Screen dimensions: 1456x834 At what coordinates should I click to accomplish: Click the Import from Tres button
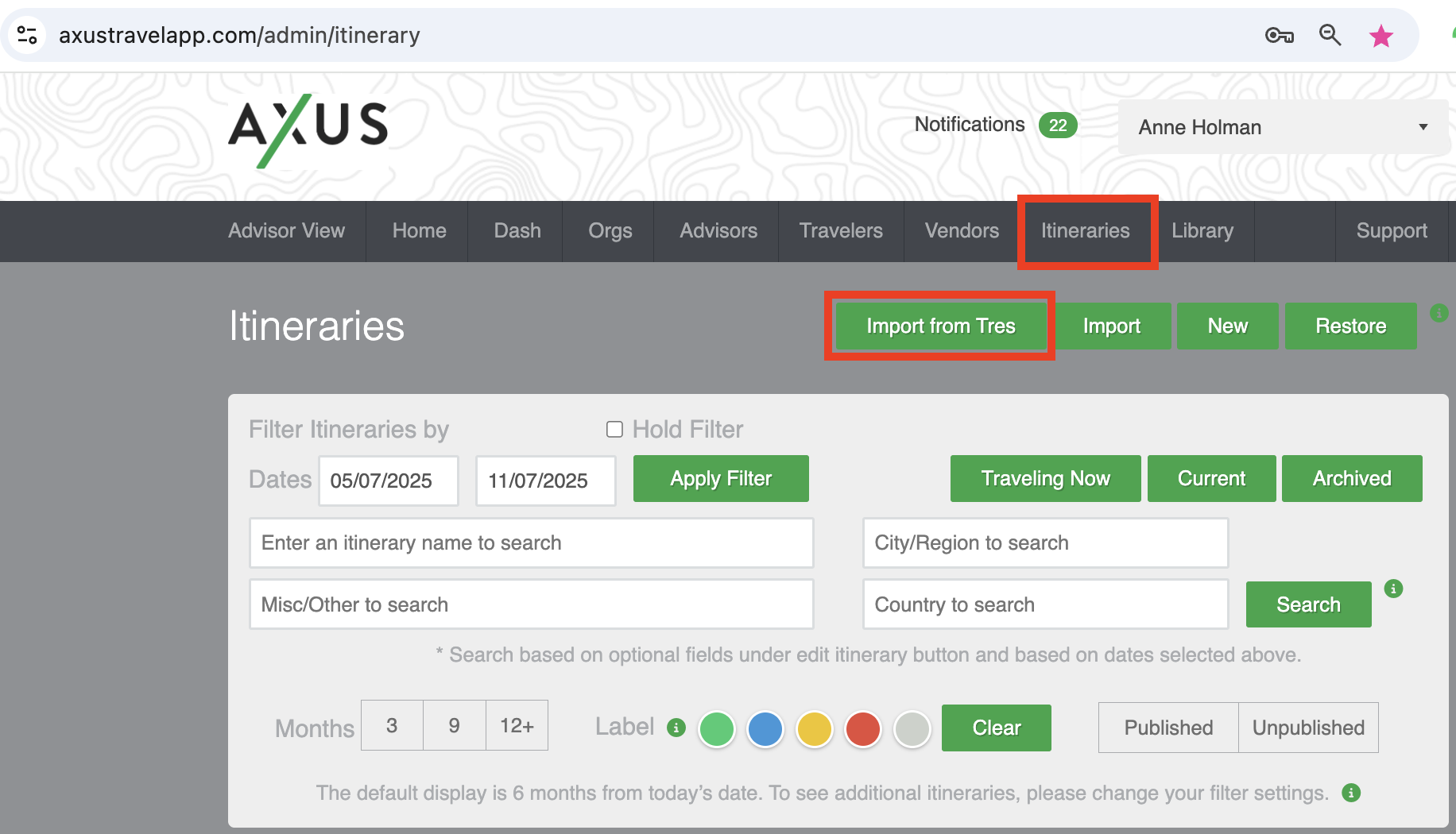tap(941, 326)
